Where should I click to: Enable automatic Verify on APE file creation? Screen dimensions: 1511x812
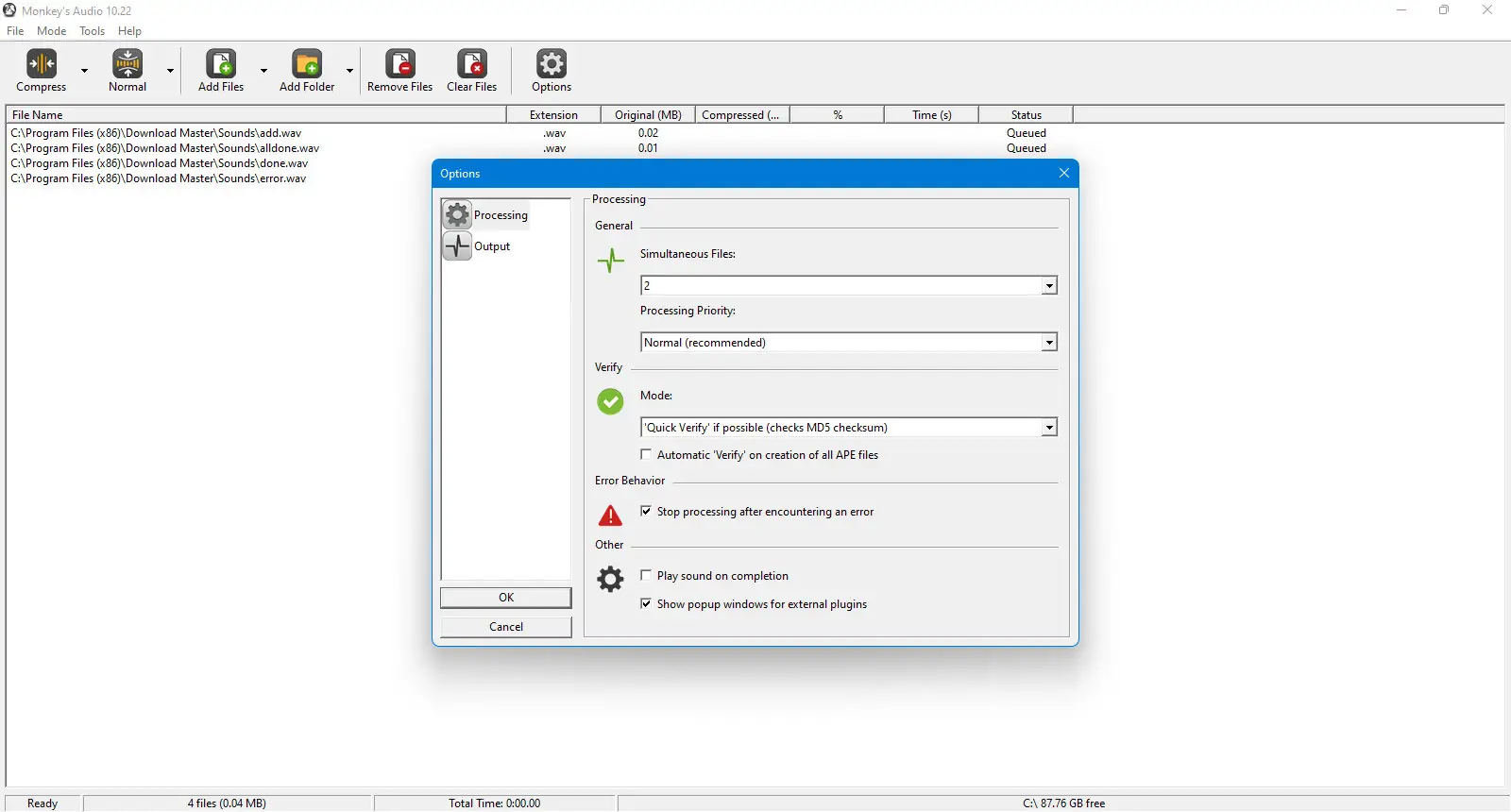tap(646, 454)
